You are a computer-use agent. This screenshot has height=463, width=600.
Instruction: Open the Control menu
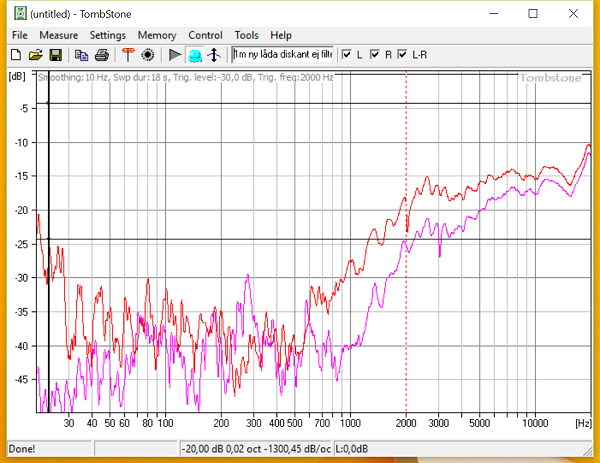[205, 35]
